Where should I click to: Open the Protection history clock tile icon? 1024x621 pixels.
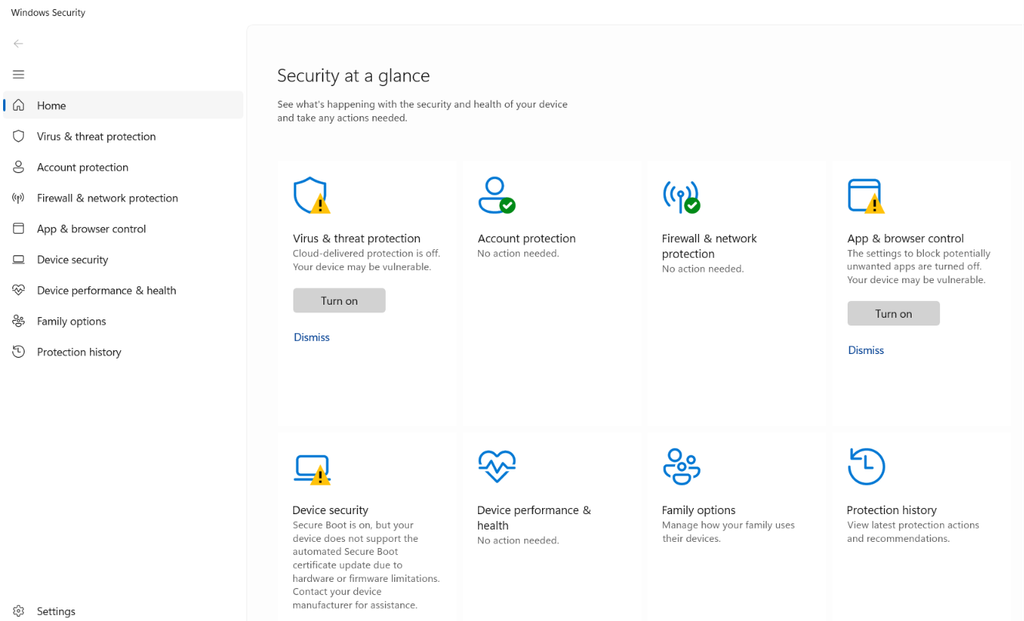(x=866, y=466)
